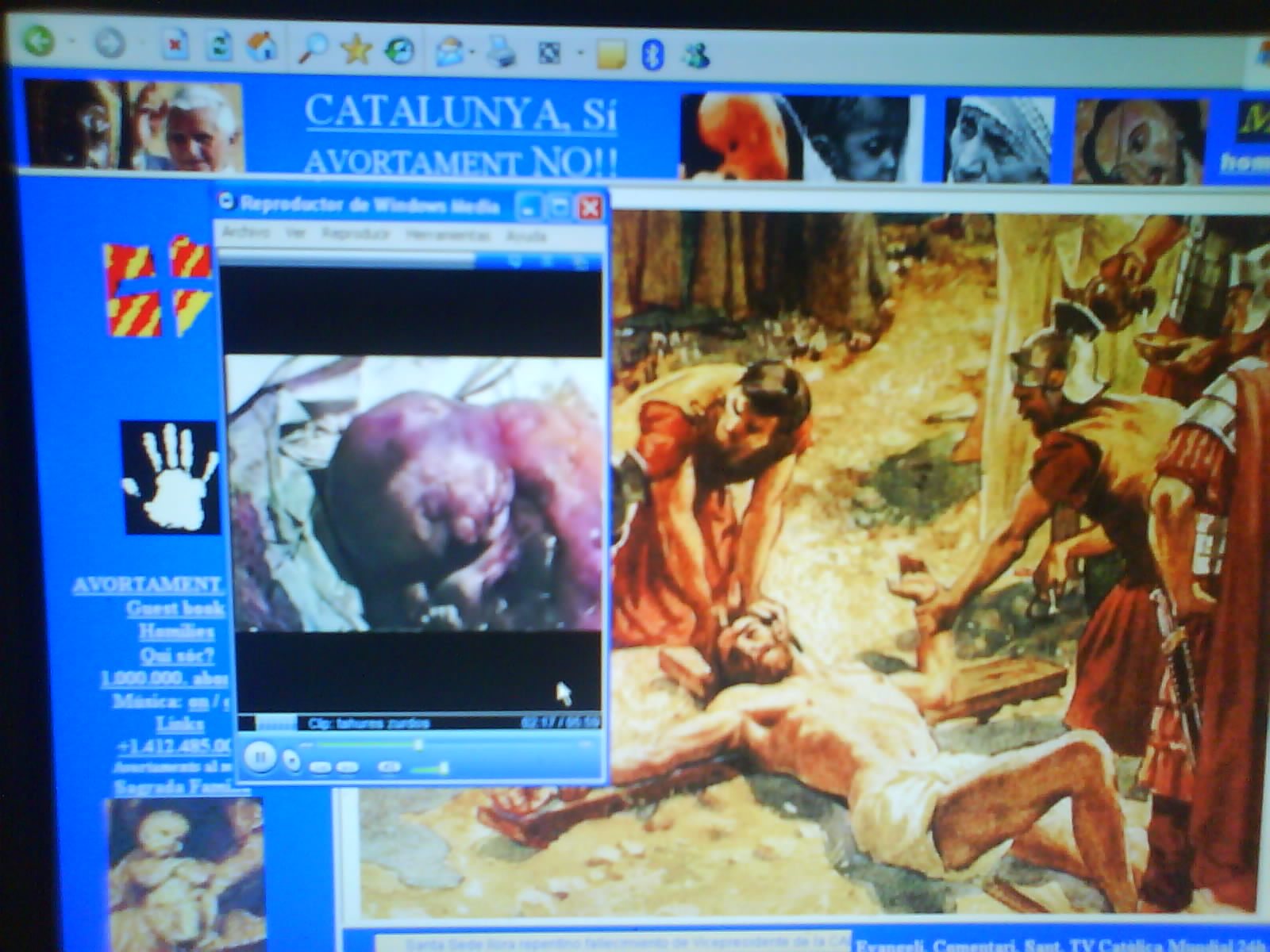Toggle the Mute button in Media Player
The image size is (1270, 952).
point(389,767)
